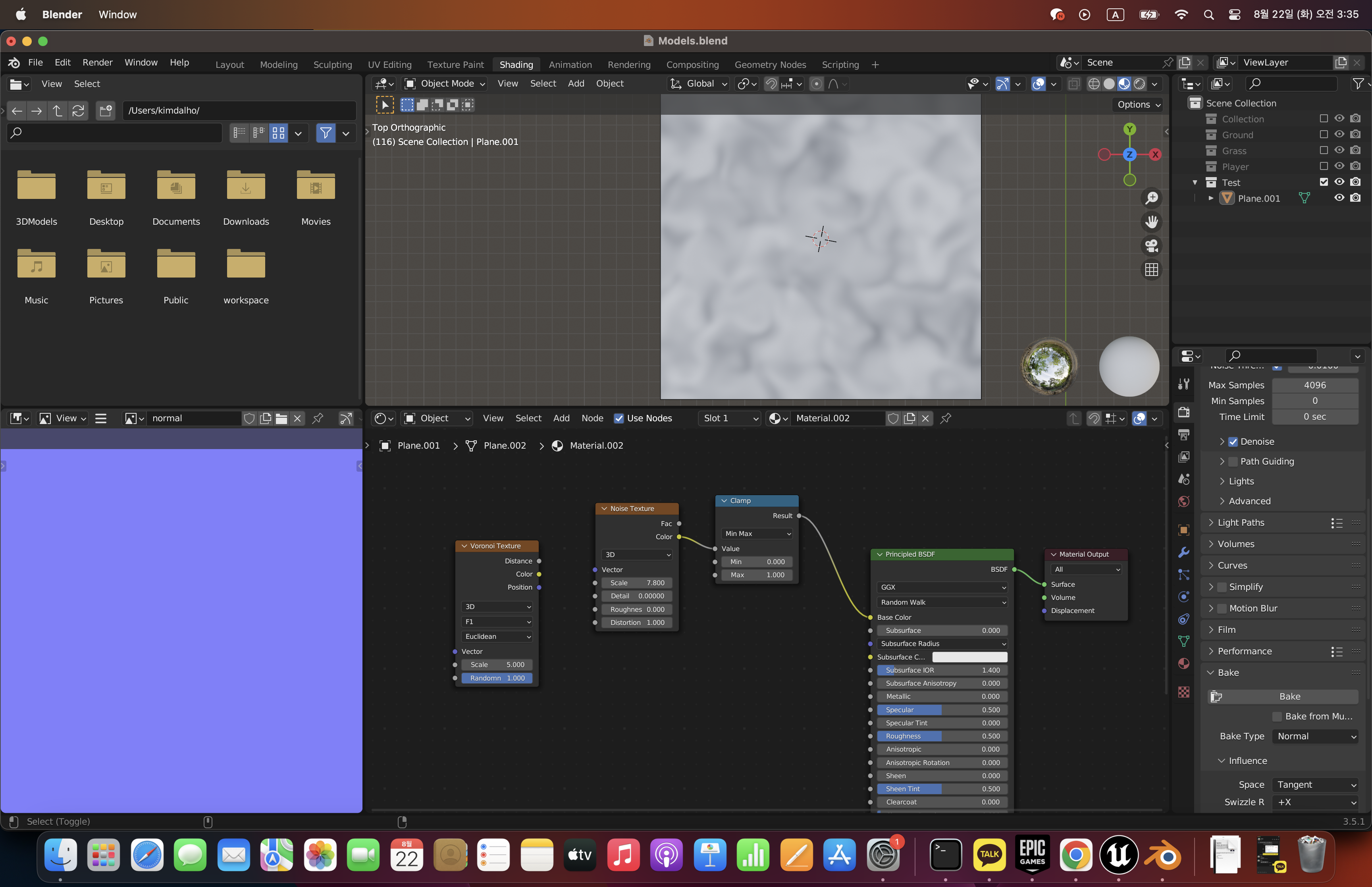Image resolution: width=1372 pixels, height=887 pixels.
Task: Hide Plane.001 in the outliner
Action: (1339, 198)
